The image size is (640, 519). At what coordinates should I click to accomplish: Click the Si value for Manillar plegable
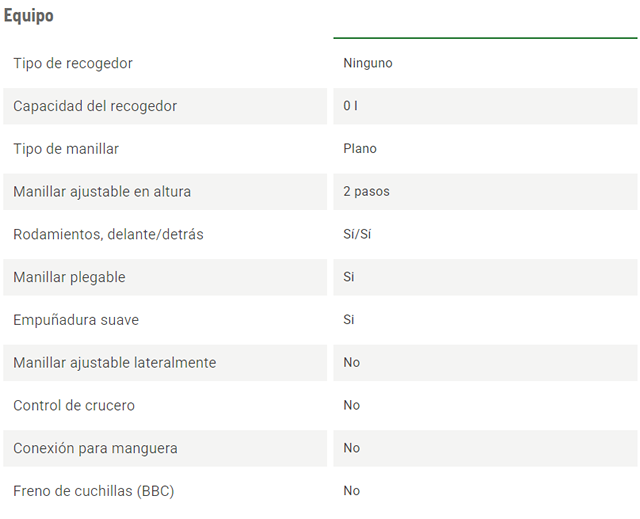pyautogui.click(x=349, y=277)
